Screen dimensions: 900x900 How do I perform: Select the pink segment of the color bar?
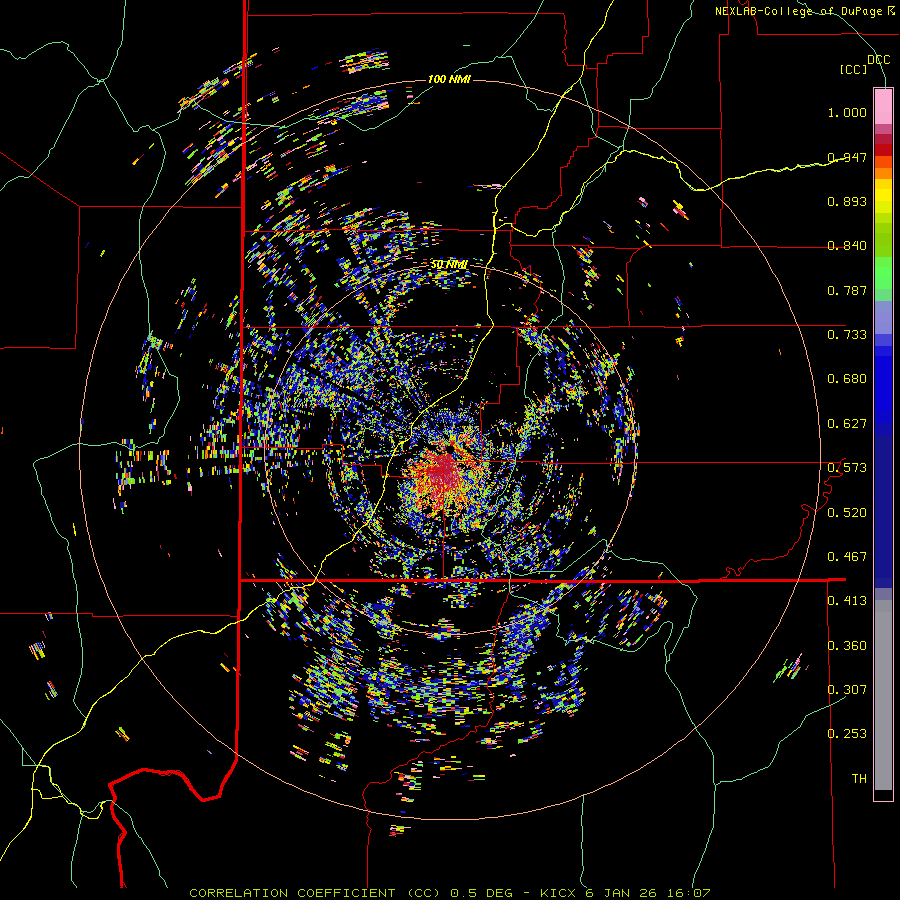tap(883, 106)
